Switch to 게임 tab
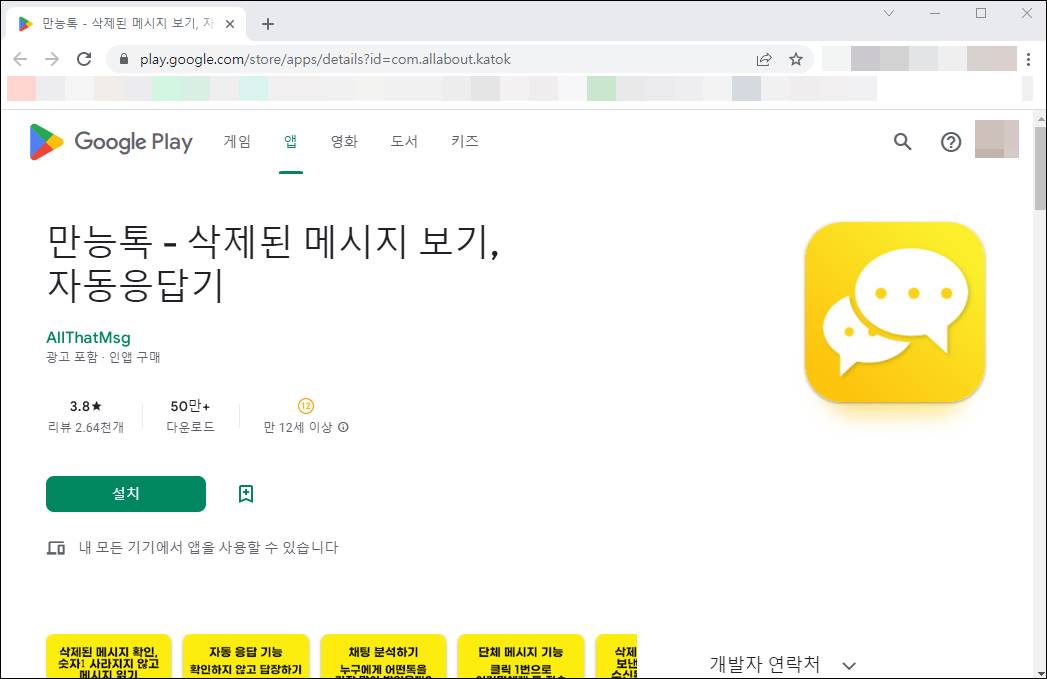The image size is (1047, 679). point(237,142)
